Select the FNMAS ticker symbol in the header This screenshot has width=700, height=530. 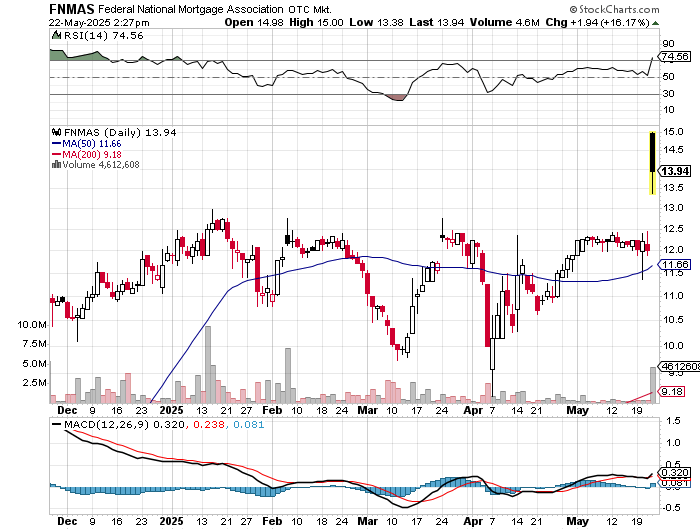point(72,8)
